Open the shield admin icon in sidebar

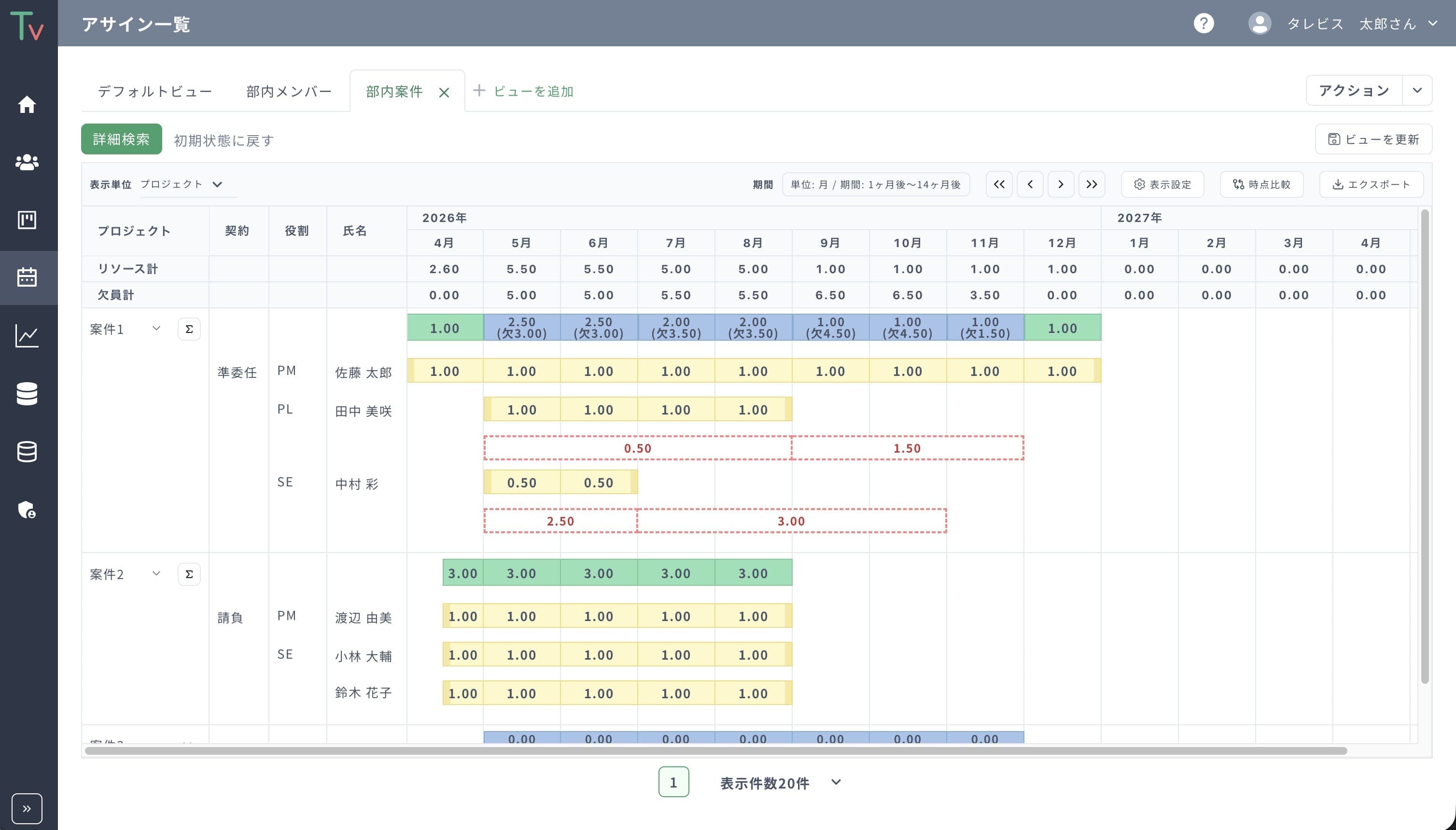[x=27, y=509]
